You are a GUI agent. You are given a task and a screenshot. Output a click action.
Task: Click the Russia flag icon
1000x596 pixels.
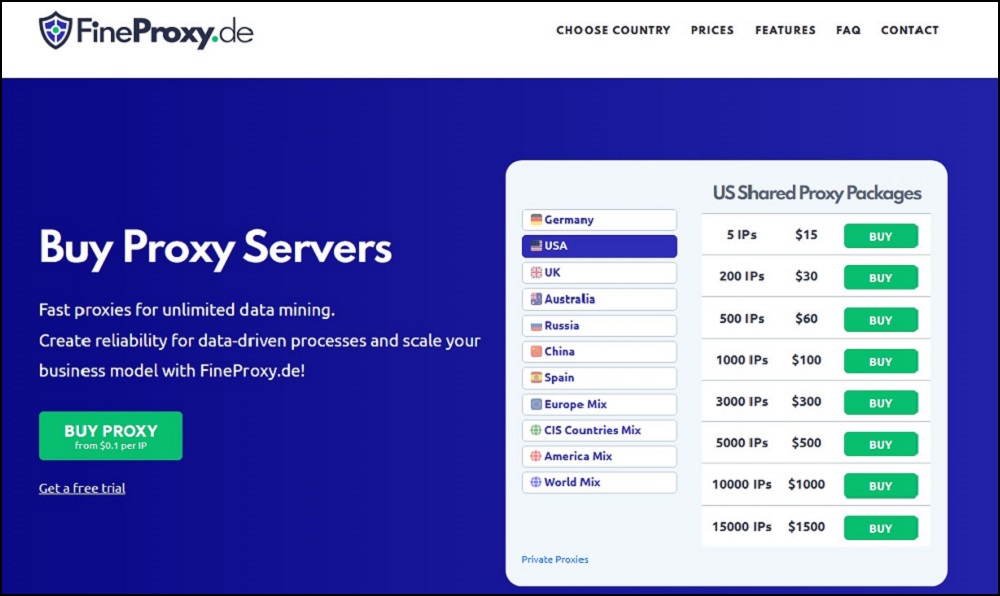[x=536, y=325]
